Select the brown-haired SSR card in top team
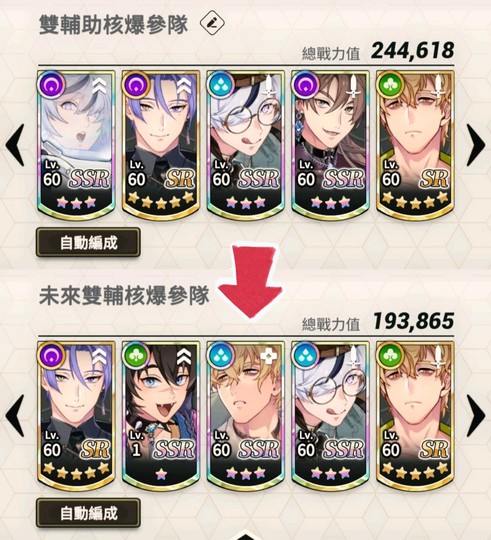 click(x=330, y=145)
